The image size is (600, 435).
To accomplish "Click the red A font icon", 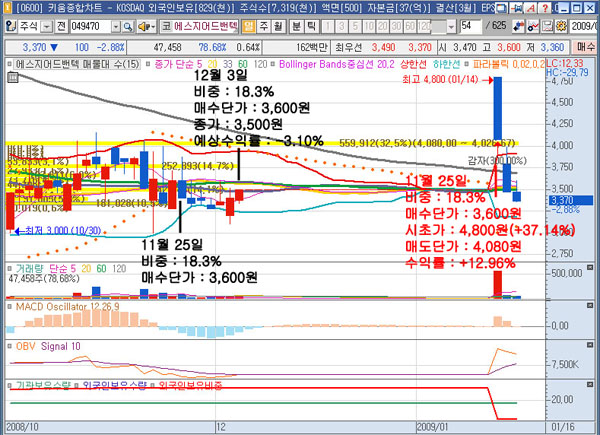I will pyautogui.click(x=531, y=7).
